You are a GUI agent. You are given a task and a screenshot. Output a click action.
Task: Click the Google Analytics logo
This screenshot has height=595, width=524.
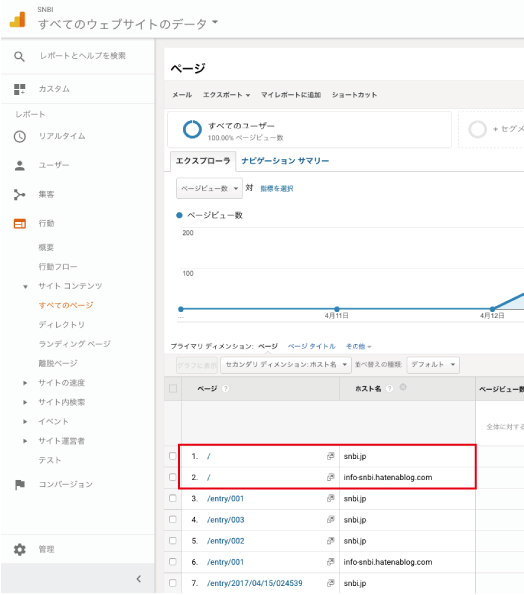click(x=17, y=20)
